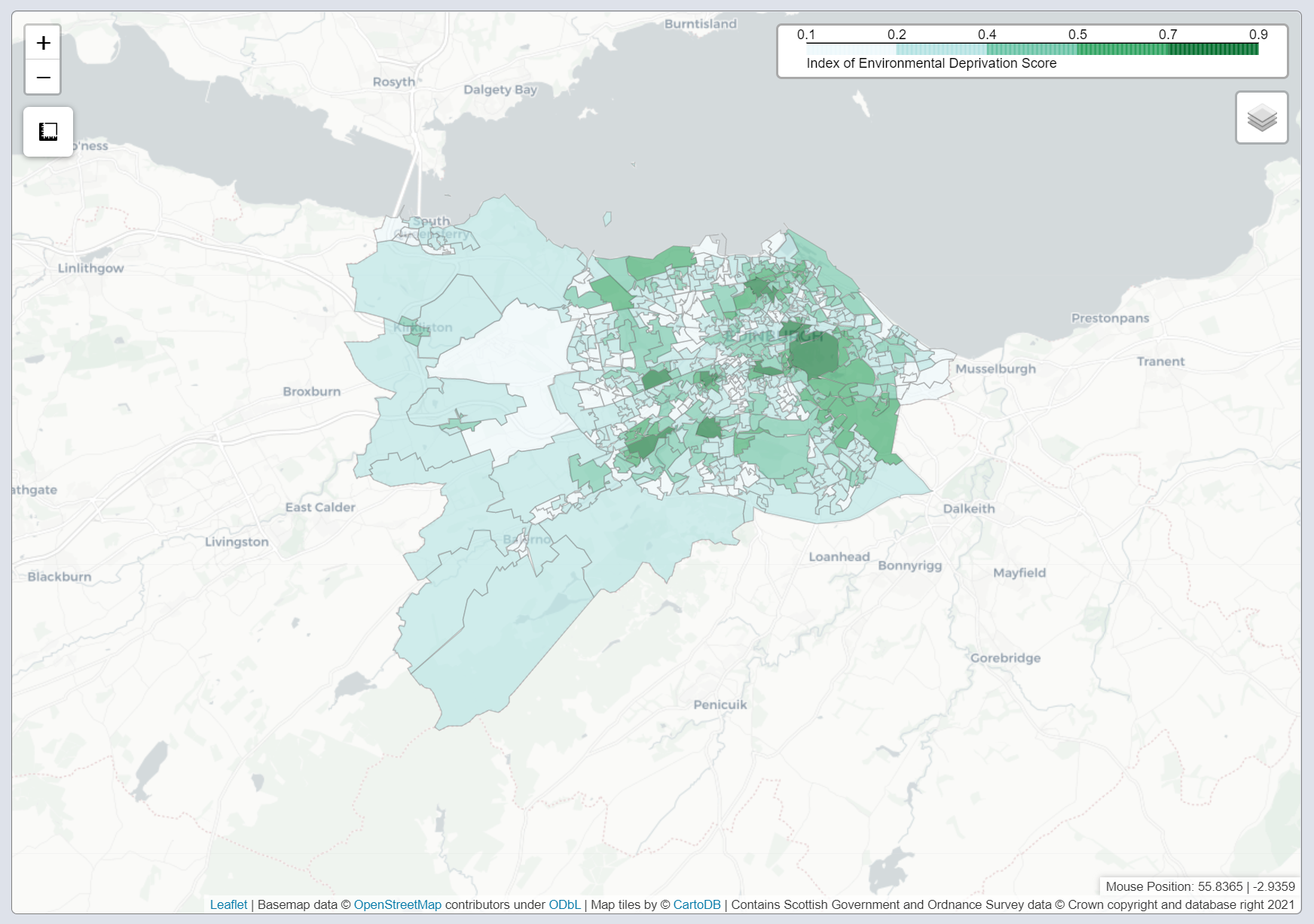Visit the CartoDB link
The height and width of the screenshot is (924, 1314).
[696, 904]
